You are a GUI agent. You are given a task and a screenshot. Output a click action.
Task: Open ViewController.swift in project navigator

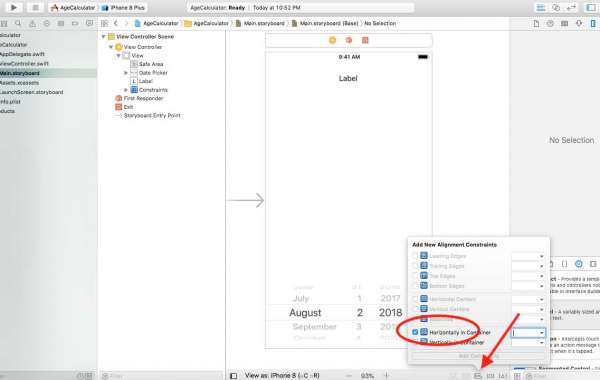(x=24, y=64)
